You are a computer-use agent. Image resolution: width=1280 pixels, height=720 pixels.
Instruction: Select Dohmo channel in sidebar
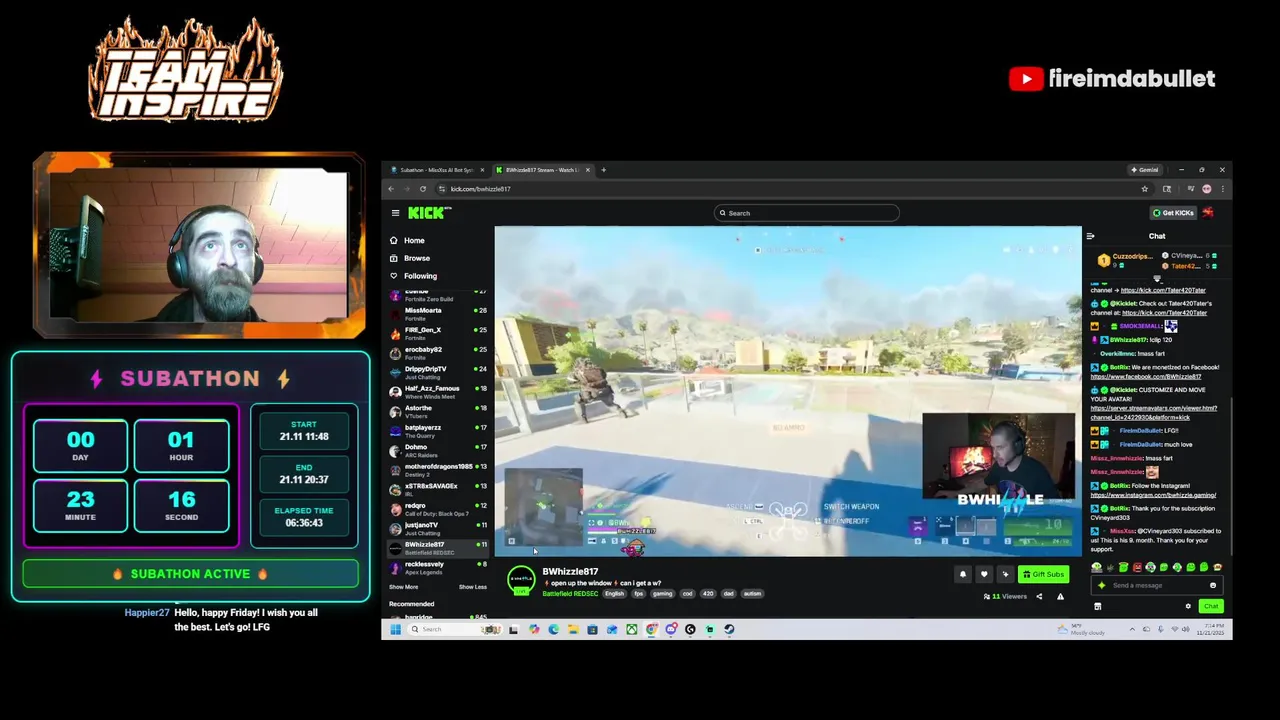coord(437,450)
